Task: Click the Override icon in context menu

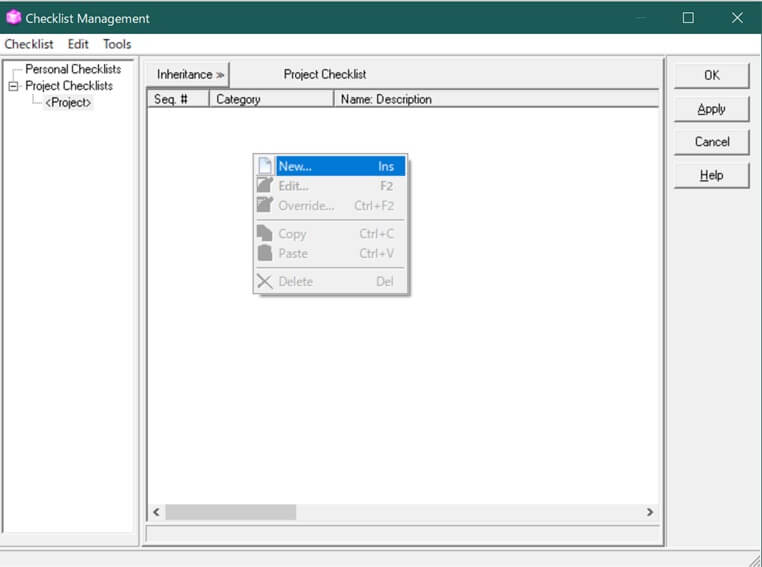Action: pyautogui.click(x=264, y=205)
